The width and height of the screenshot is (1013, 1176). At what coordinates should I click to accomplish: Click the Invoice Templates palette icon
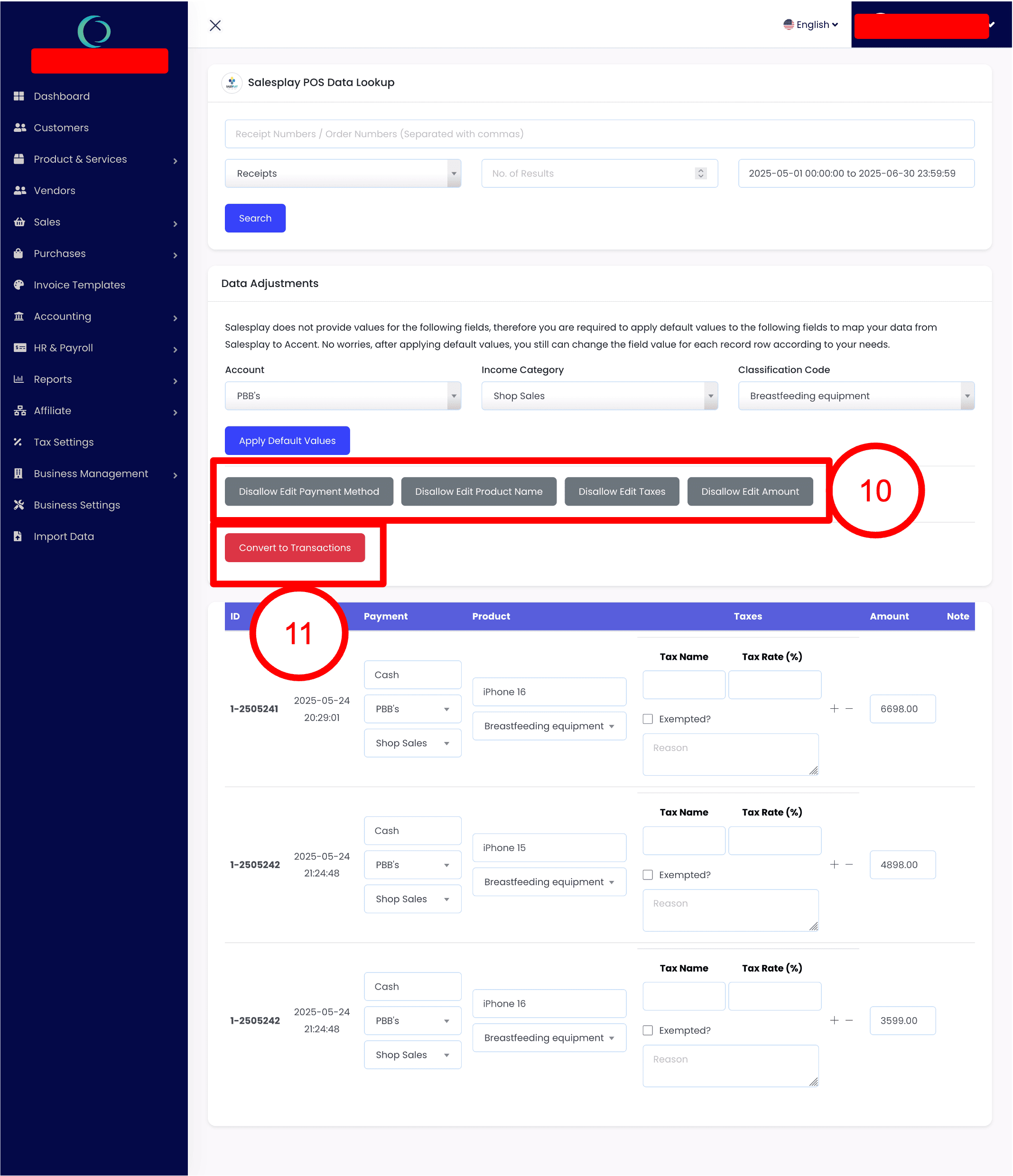19,285
